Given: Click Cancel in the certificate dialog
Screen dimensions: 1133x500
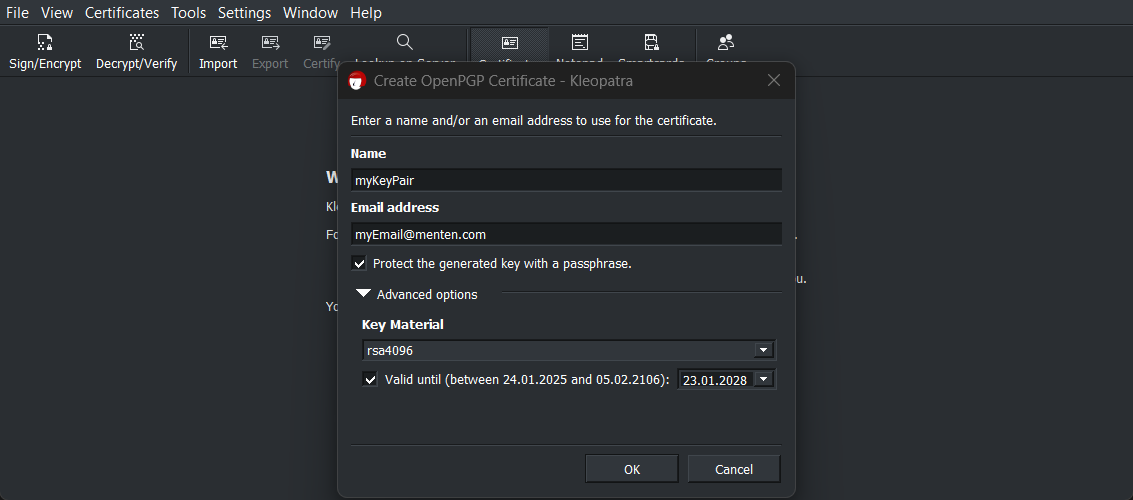Looking at the screenshot, I should (734, 469).
